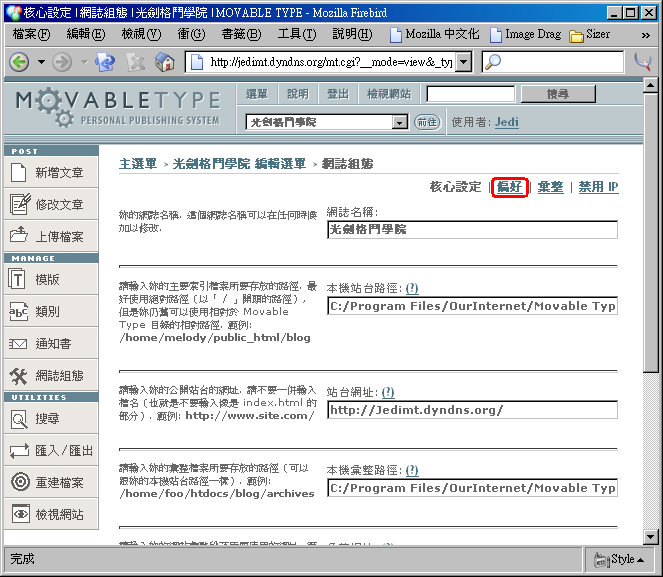Screen dimensions: 663x577
Task: Reload the page with the refresh icon
Action: point(105,63)
